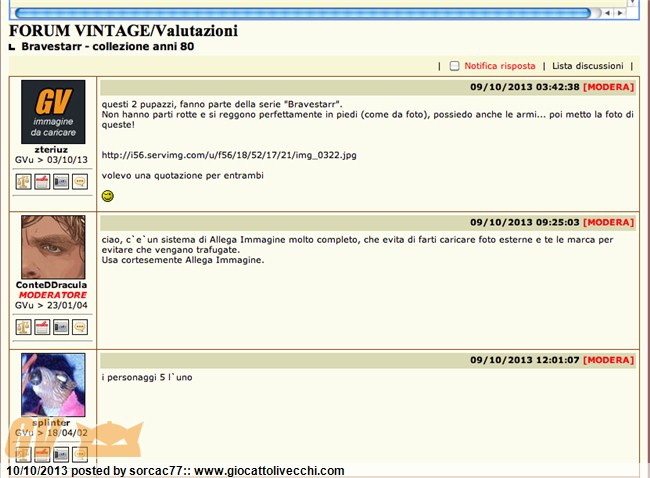Click MODERA on the 09:25:03 post
The image size is (650, 478).
tap(609, 222)
